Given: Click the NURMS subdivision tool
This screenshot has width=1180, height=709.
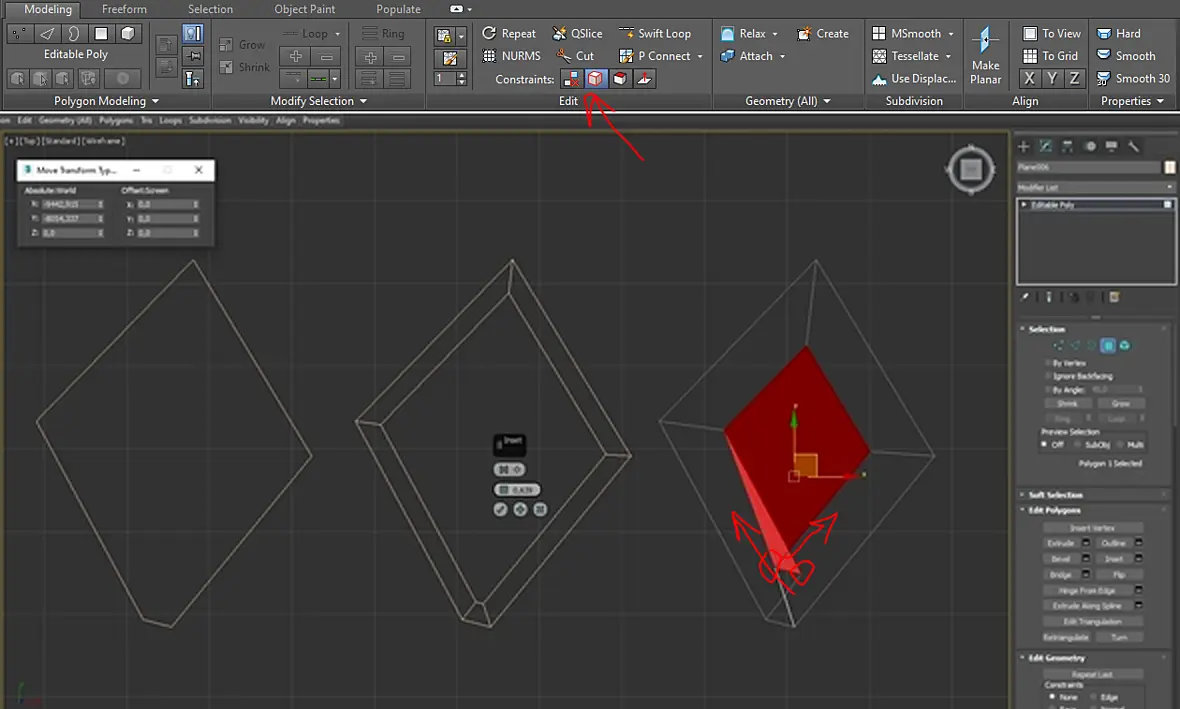Looking at the screenshot, I should 512,56.
